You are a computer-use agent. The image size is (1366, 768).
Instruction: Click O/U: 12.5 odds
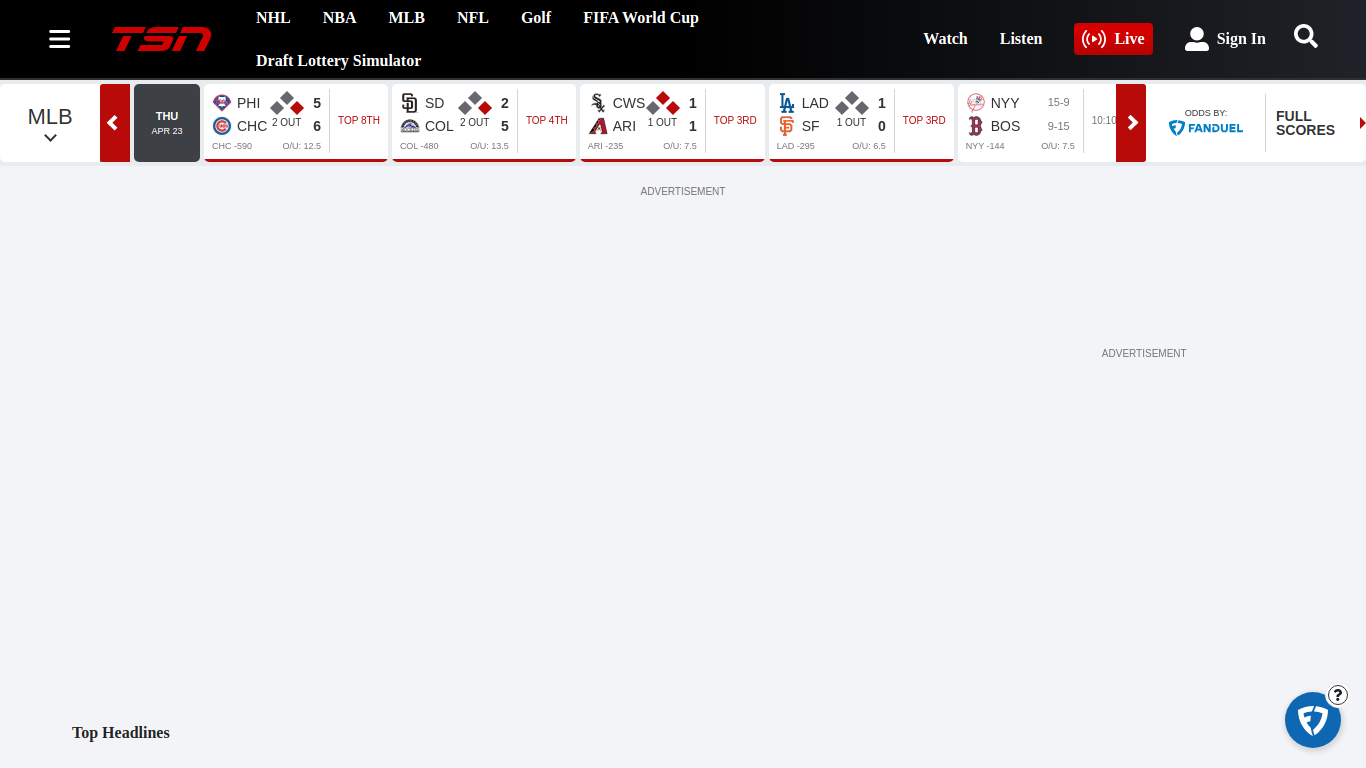[x=302, y=146]
